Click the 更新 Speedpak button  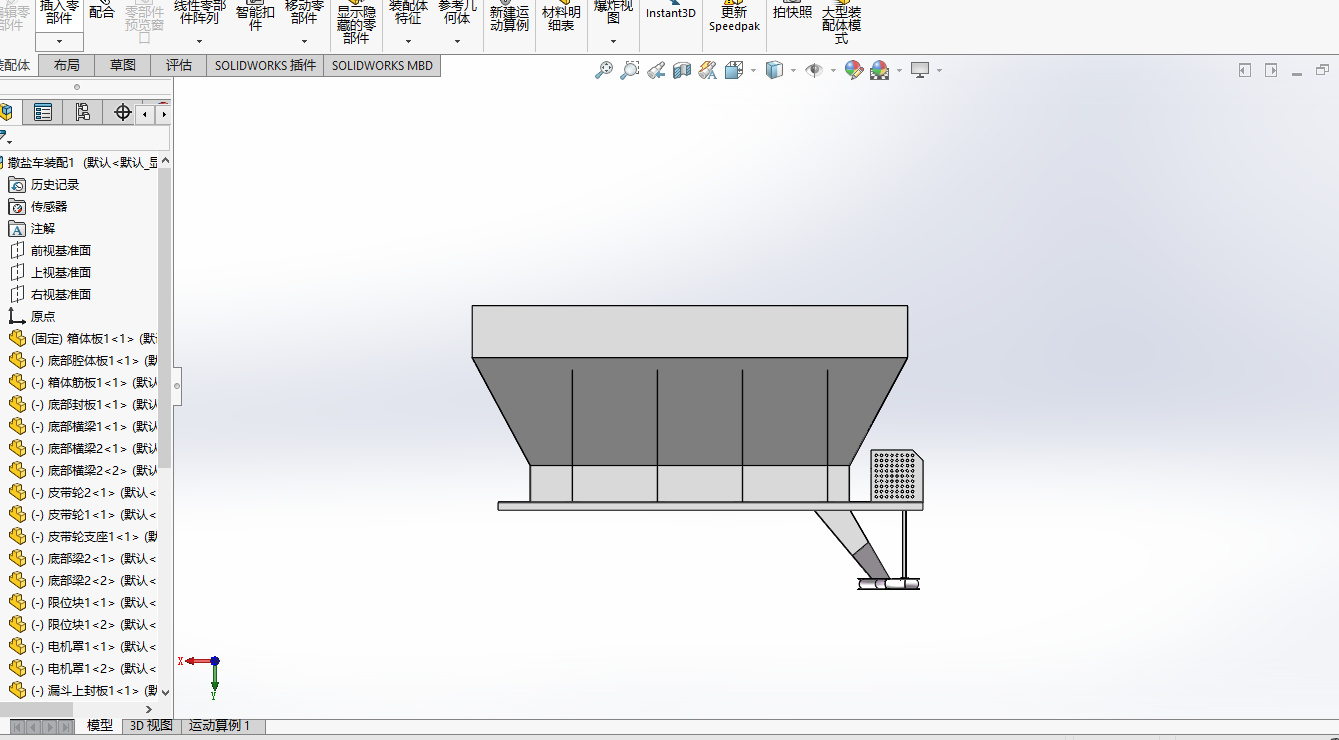[734, 16]
